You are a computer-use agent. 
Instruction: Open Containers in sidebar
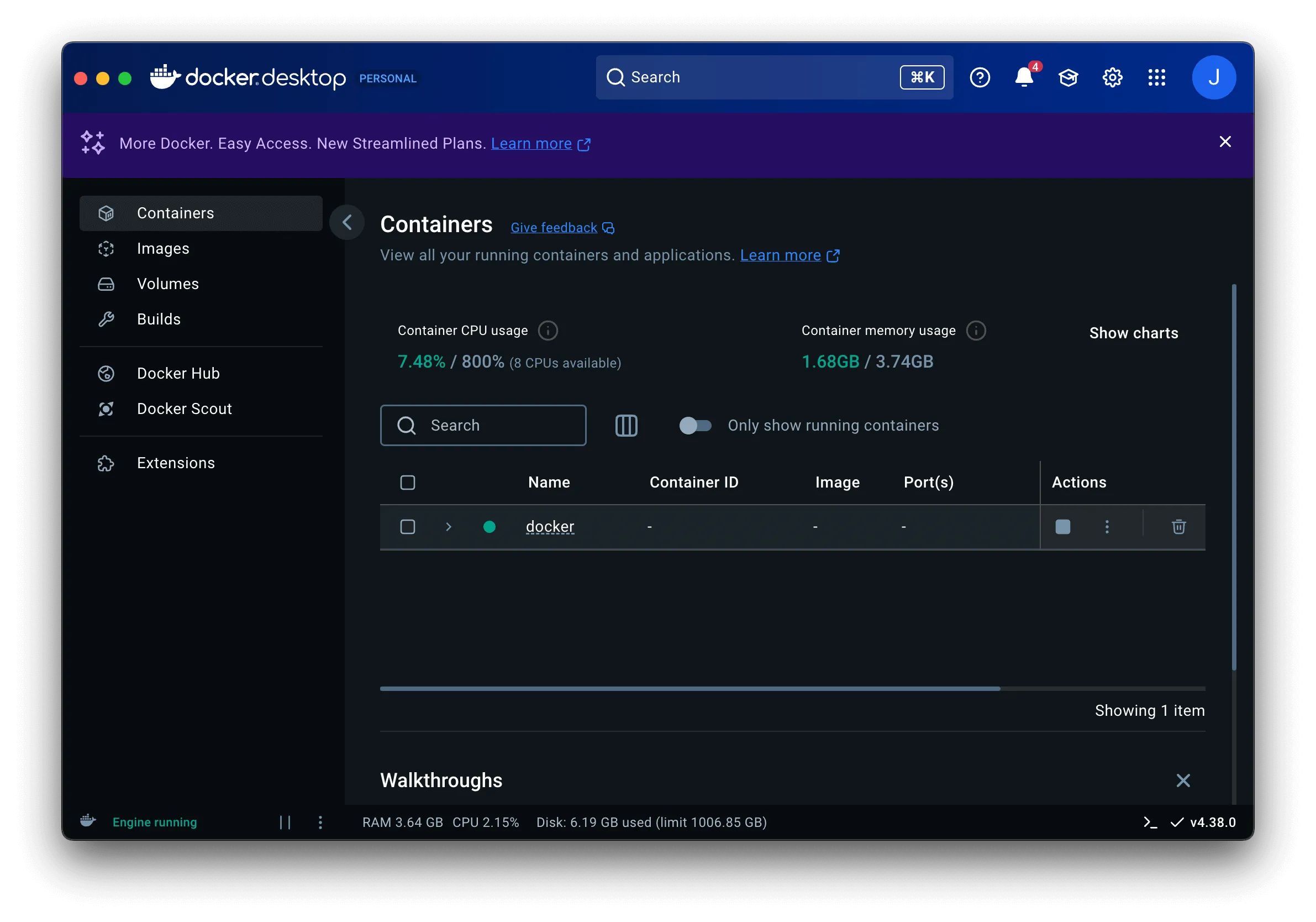pos(201,213)
